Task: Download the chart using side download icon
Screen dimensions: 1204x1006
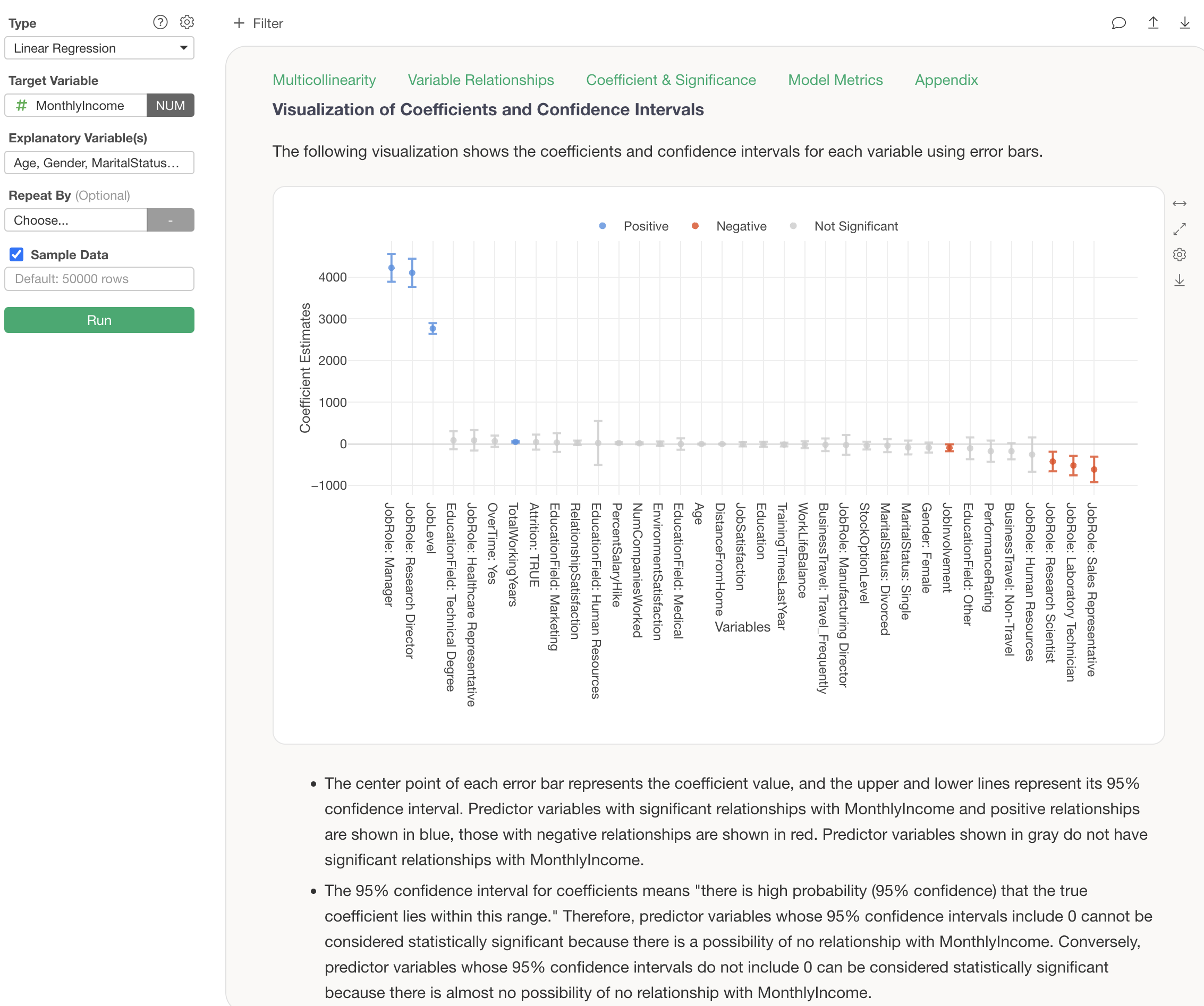Action: [x=1180, y=280]
